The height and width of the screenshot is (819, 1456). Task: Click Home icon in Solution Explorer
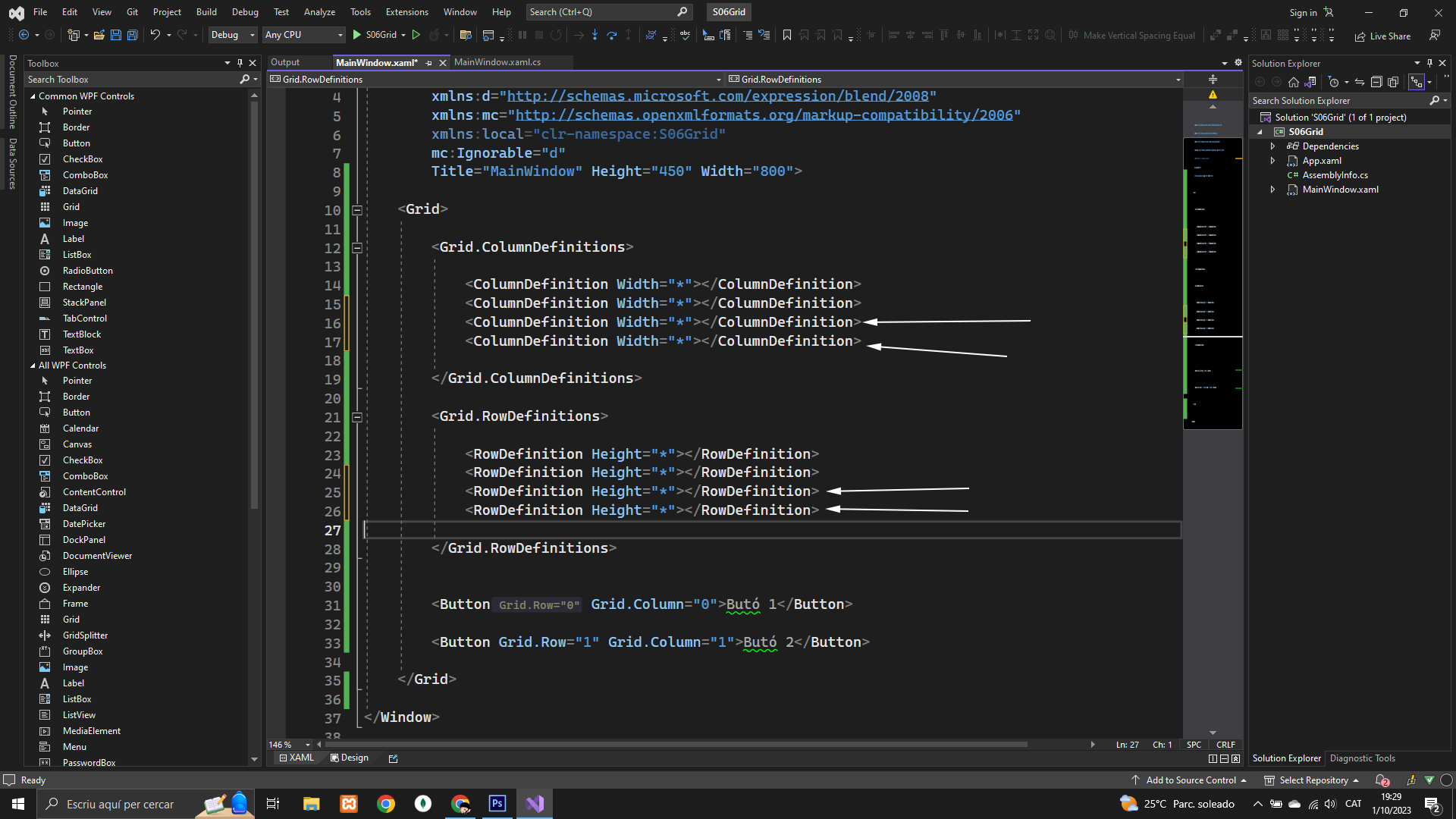(1294, 82)
